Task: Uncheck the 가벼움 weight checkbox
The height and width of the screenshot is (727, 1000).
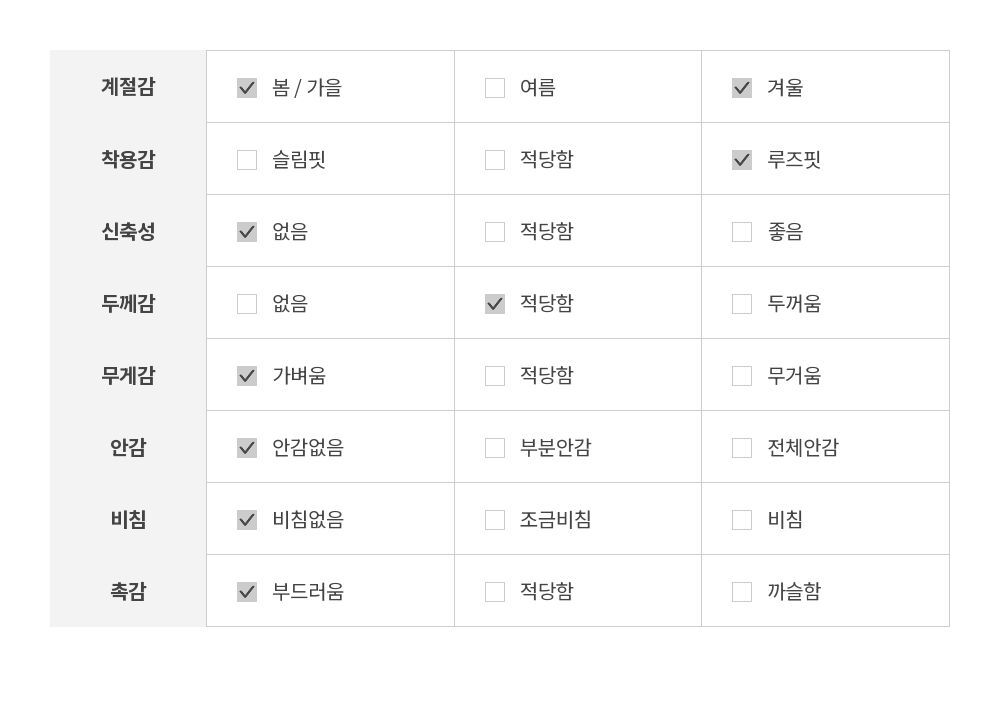Action: (247, 376)
